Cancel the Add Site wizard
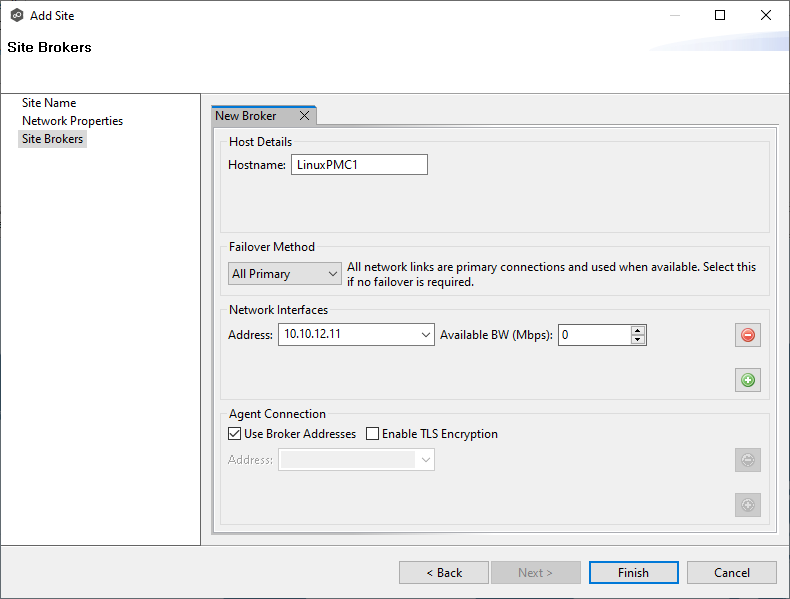The image size is (790, 599). coord(732,573)
